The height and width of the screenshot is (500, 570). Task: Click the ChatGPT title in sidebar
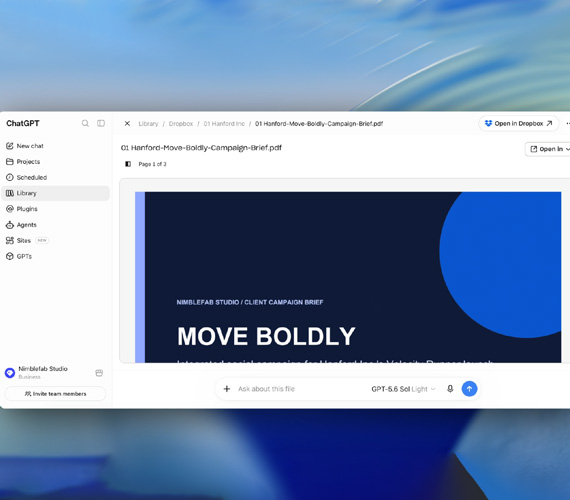pos(23,123)
